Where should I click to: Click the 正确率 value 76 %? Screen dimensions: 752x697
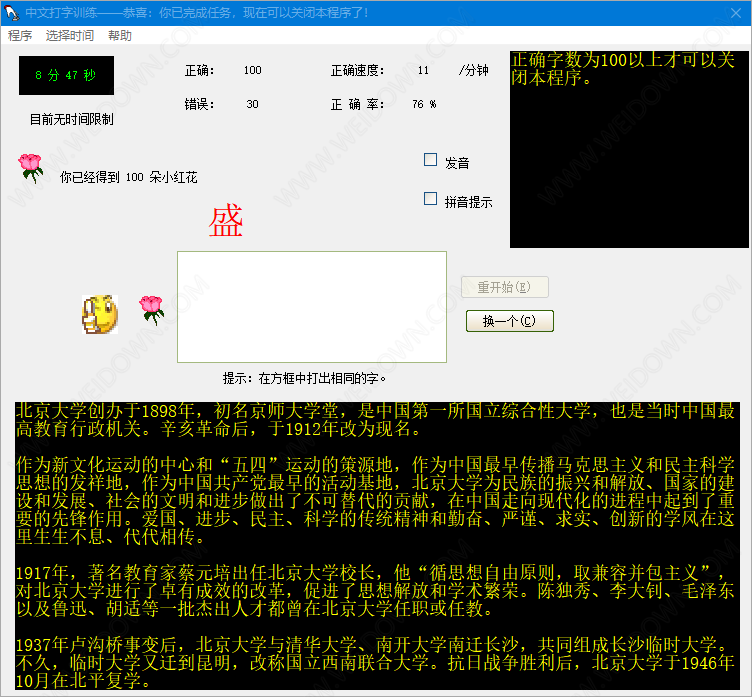pos(424,104)
